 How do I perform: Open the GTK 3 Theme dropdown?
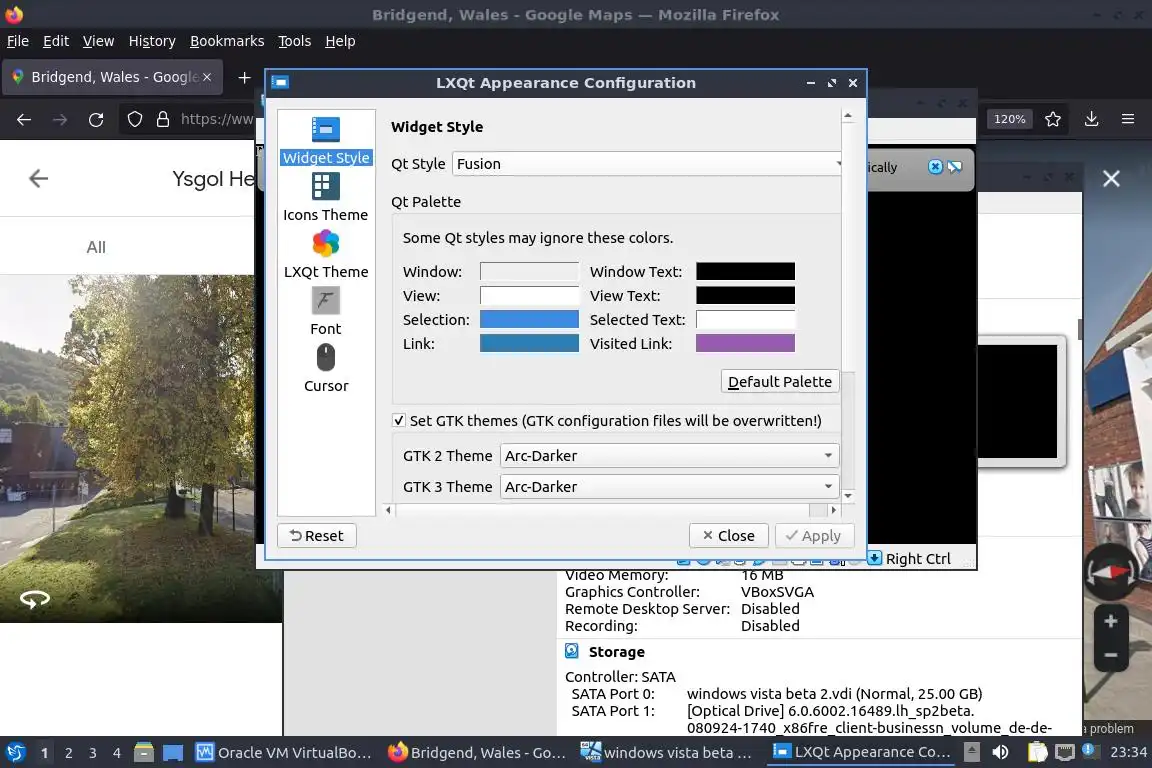pos(669,487)
